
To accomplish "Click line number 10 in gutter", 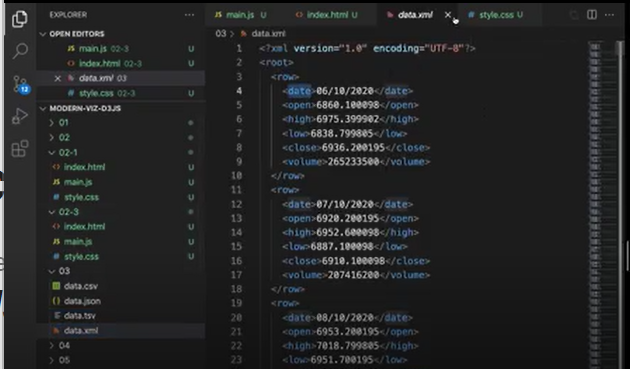I will pyautogui.click(x=237, y=176).
